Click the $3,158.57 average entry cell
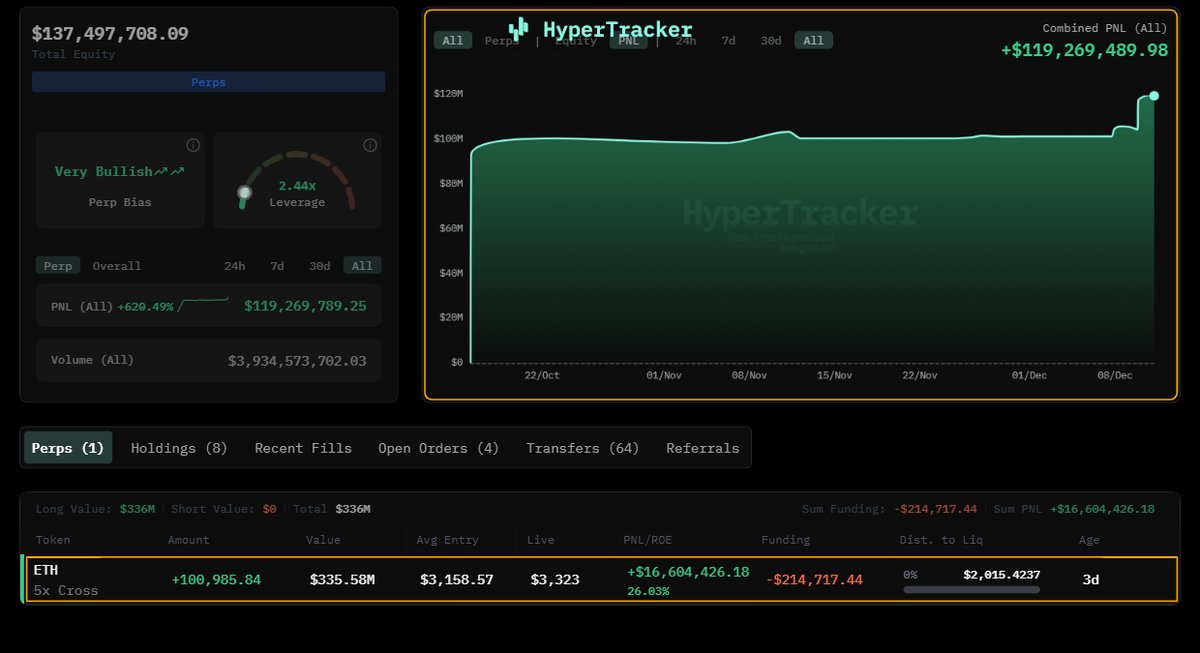 click(x=456, y=579)
